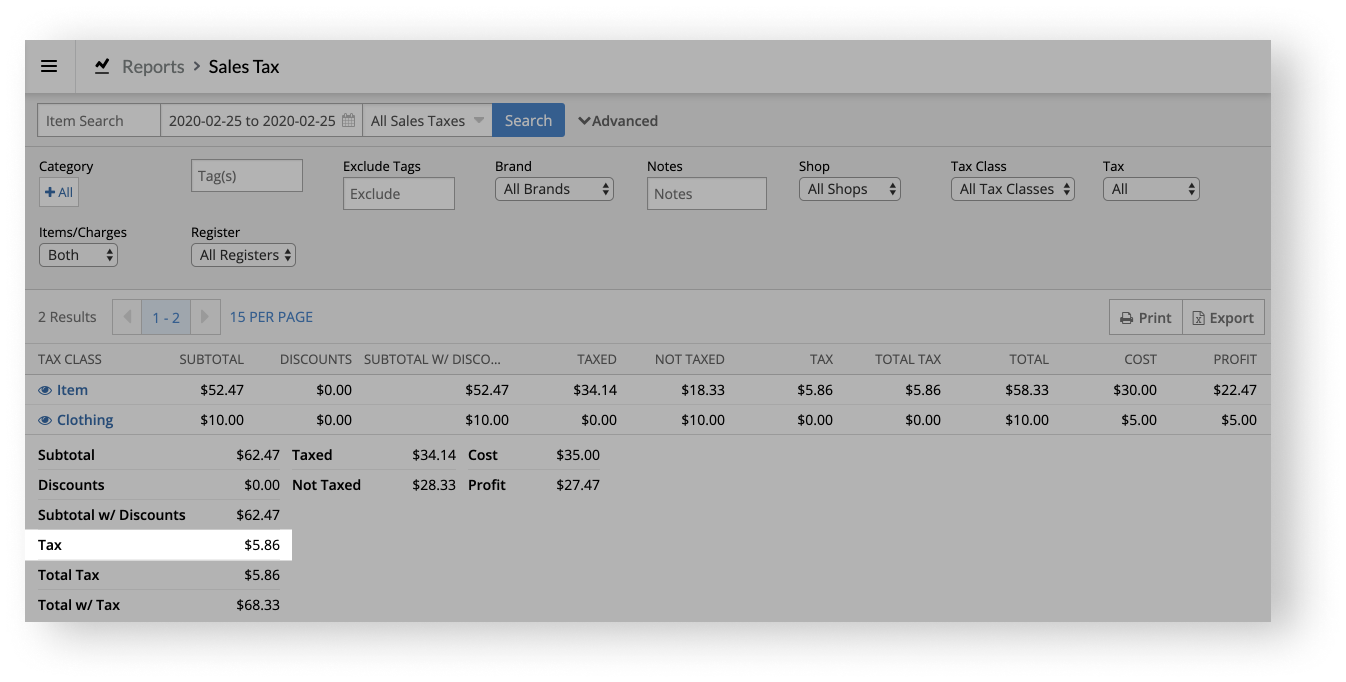Open the All Sales Taxes dropdown
This screenshot has height=682, width=1346.
click(427, 120)
